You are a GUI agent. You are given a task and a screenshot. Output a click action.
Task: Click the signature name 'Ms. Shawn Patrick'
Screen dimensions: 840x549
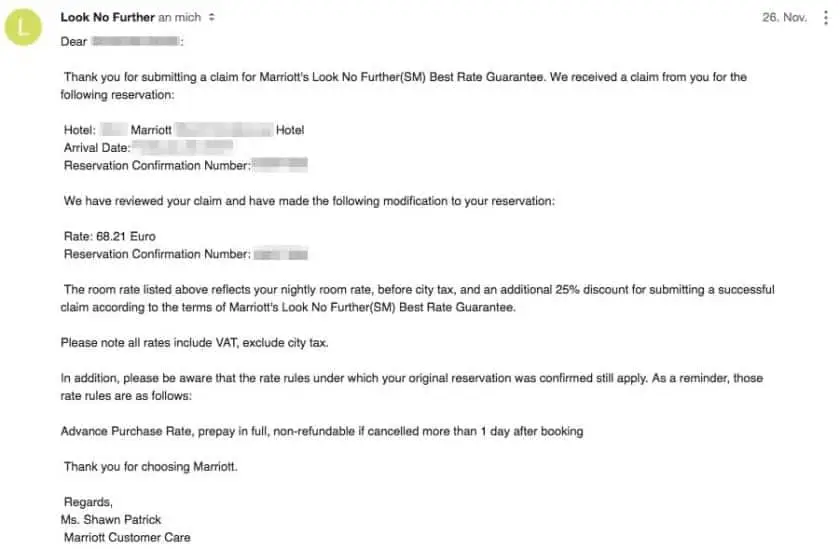point(111,519)
